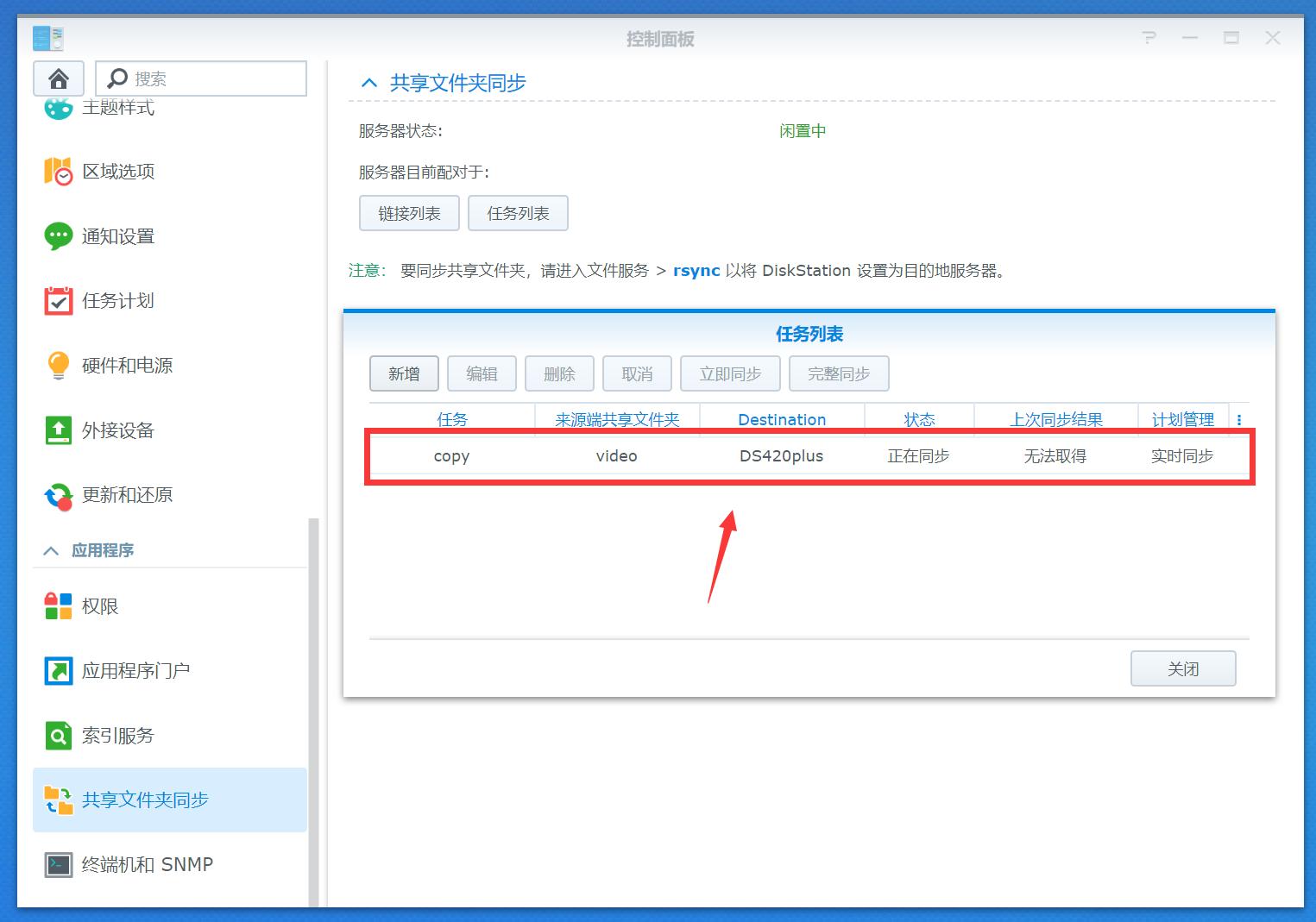This screenshot has width=1316, height=922.
Task: Sort by the Destination column header
Action: pyautogui.click(x=782, y=420)
